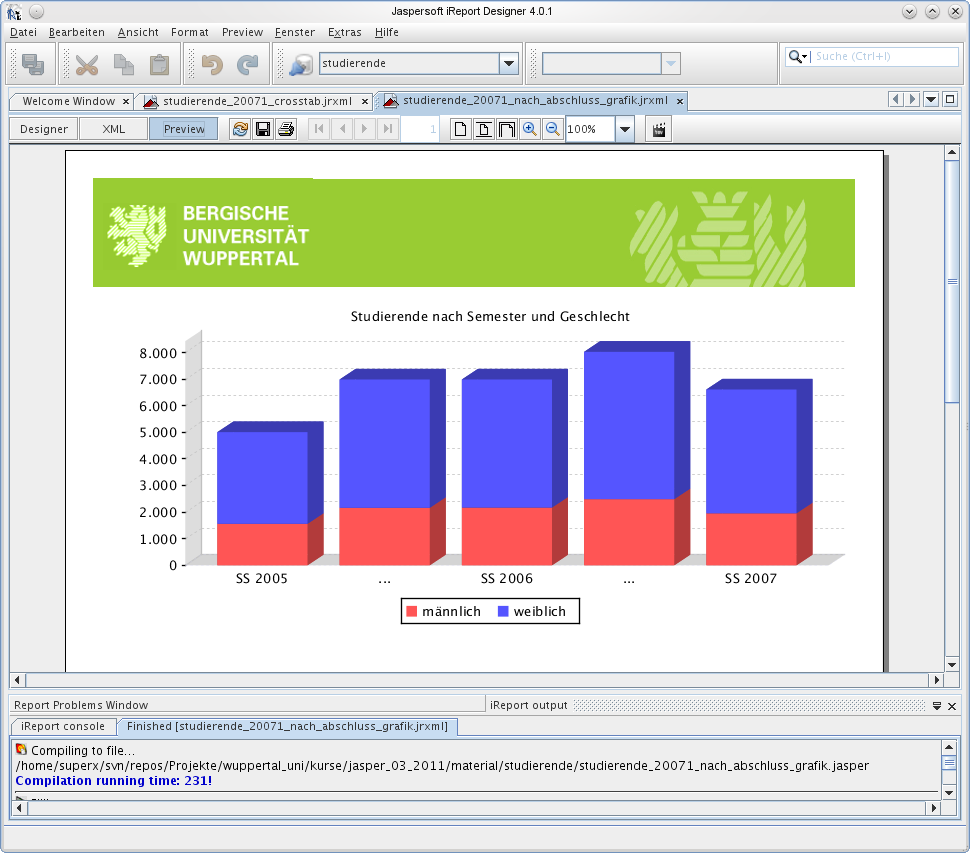Click the page number field
This screenshot has height=853, width=970.
[x=420, y=129]
